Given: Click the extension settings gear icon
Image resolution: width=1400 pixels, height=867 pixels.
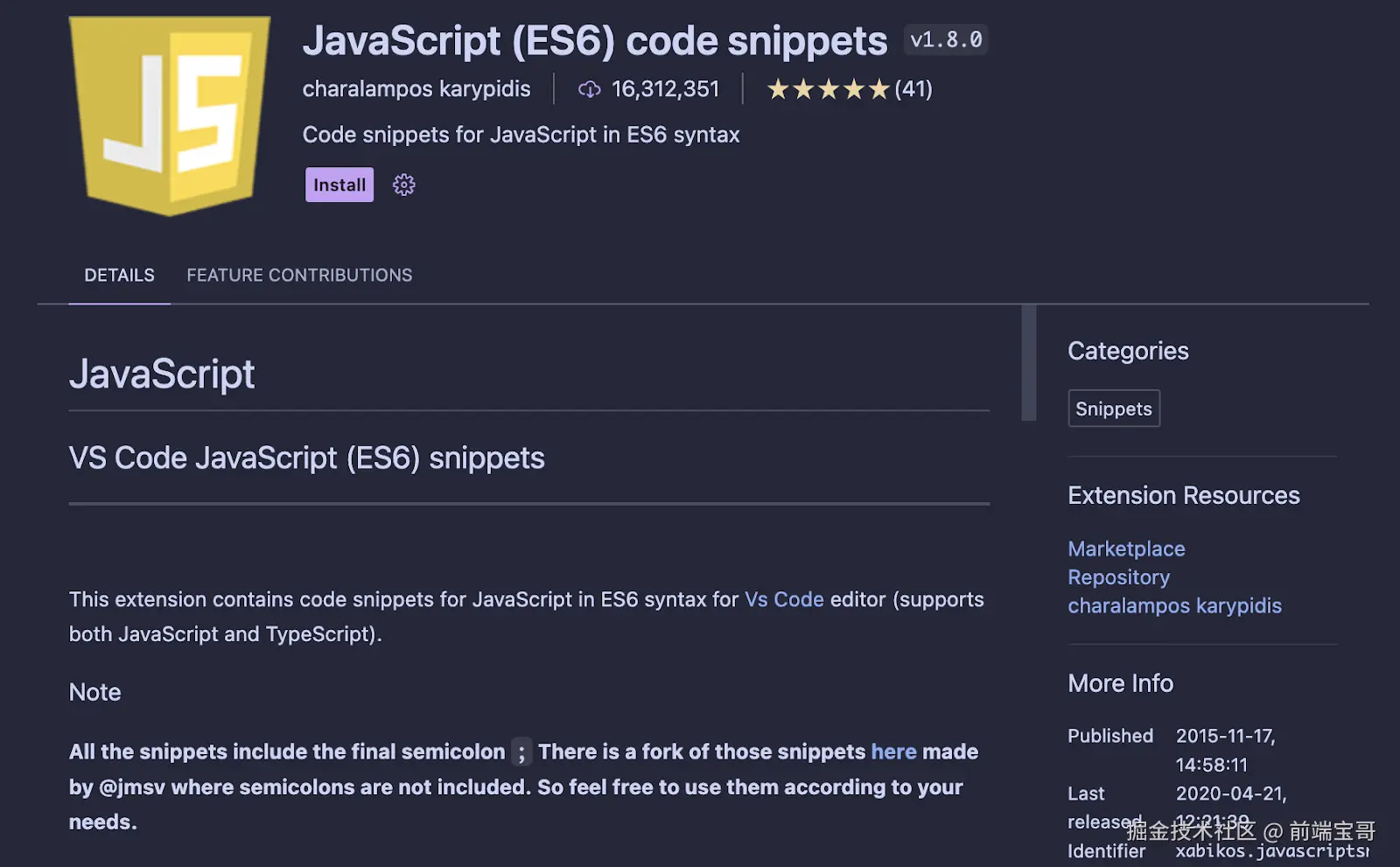Looking at the screenshot, I should (403, 185).
